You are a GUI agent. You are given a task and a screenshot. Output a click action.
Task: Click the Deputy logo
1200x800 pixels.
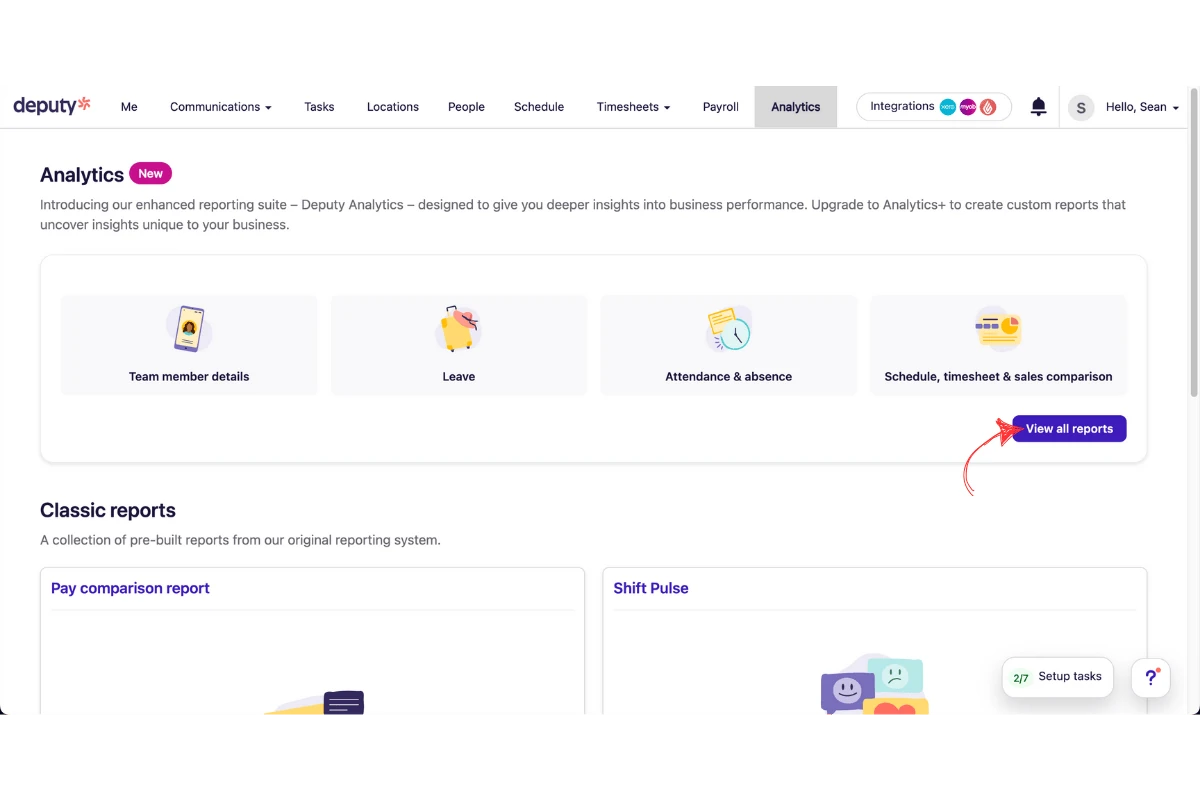click(52, 105)
